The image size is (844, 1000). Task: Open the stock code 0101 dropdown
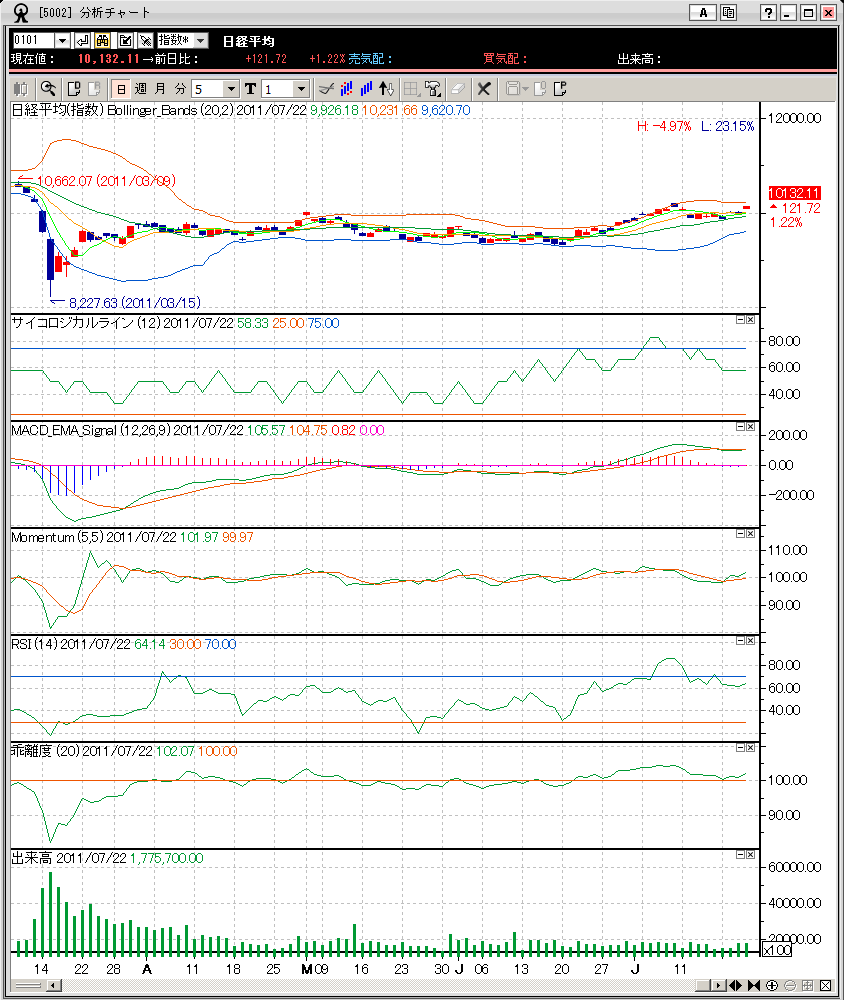63,40
